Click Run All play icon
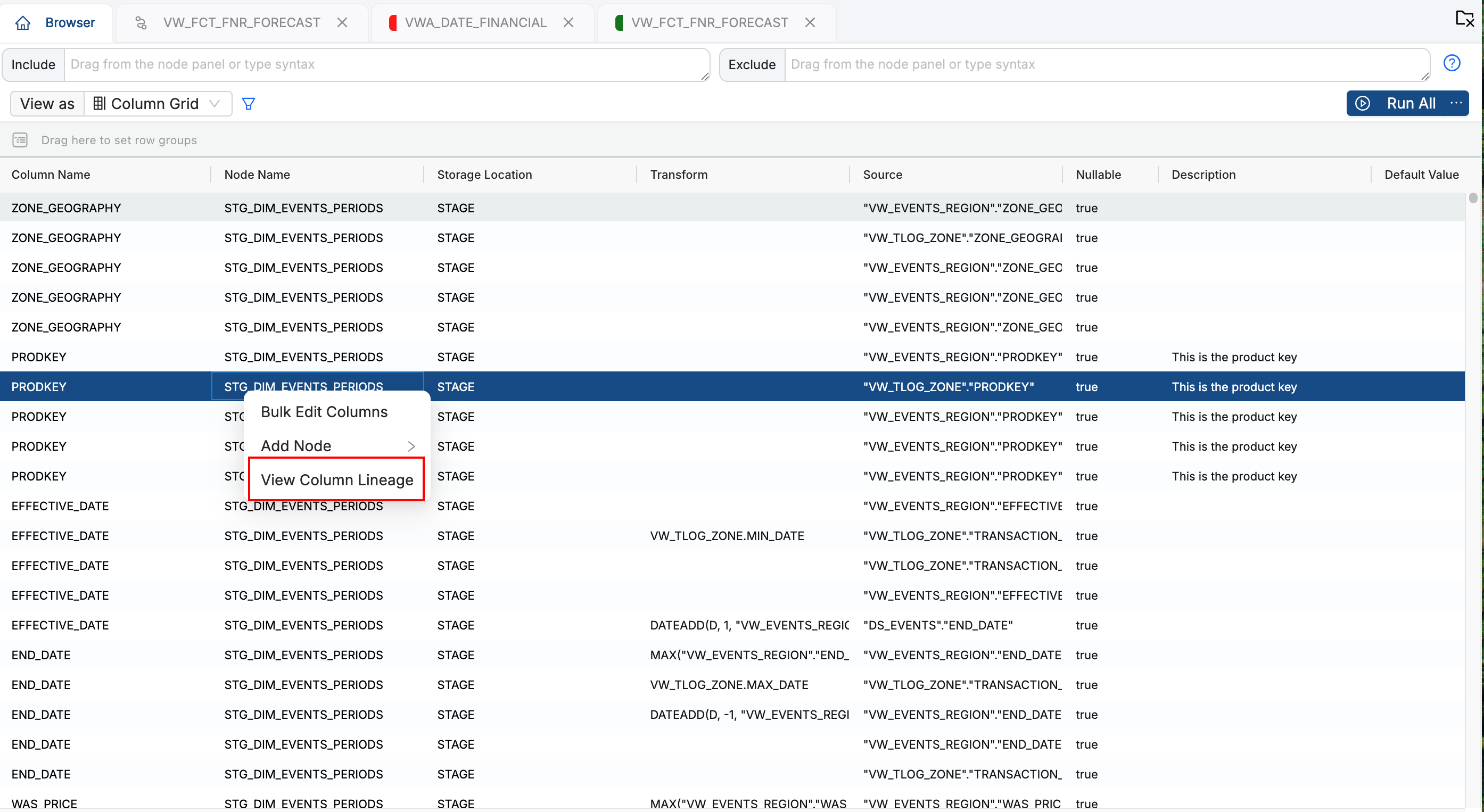 [x=1363, y=103]
